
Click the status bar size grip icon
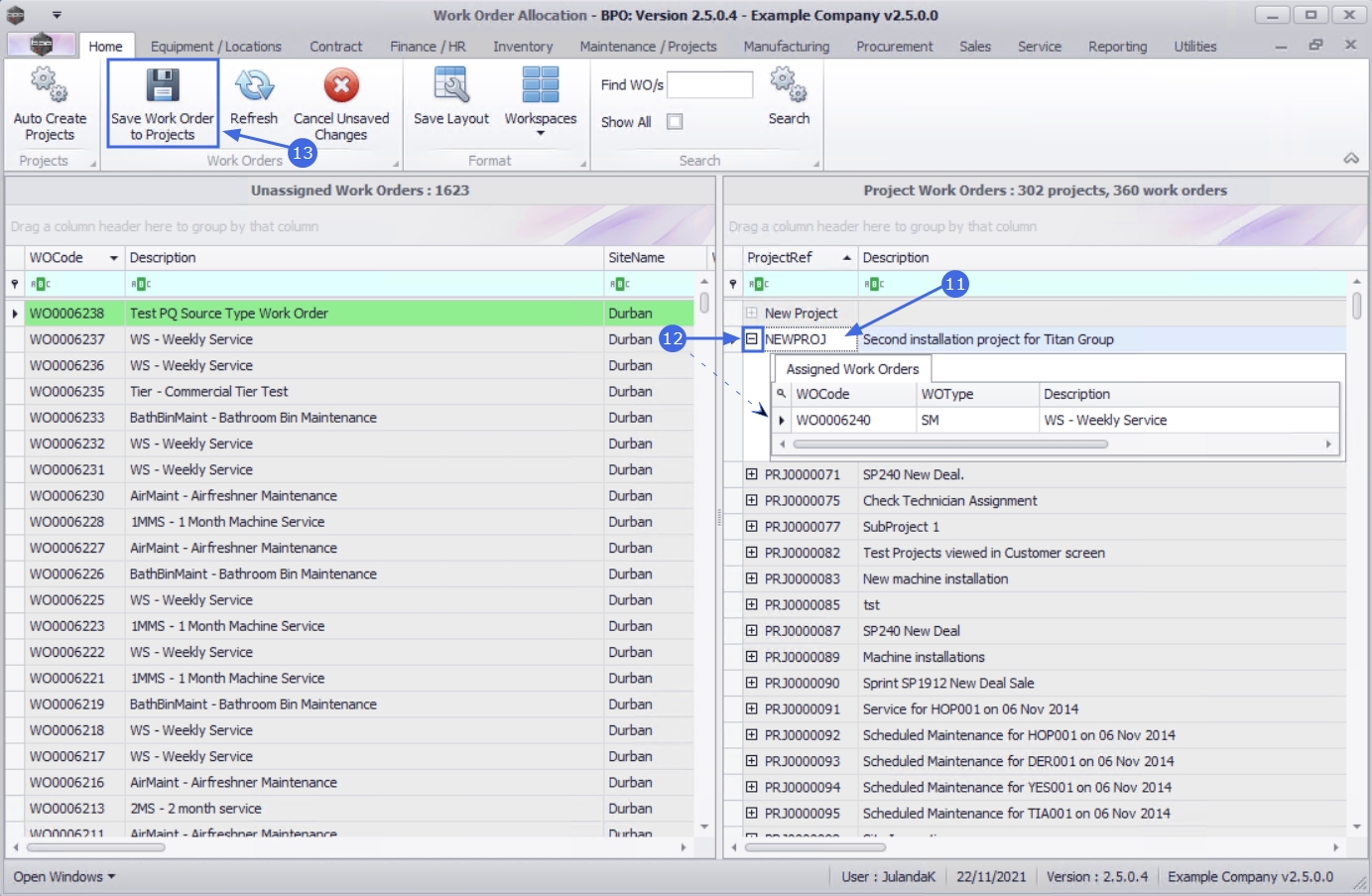[1360, 883]
